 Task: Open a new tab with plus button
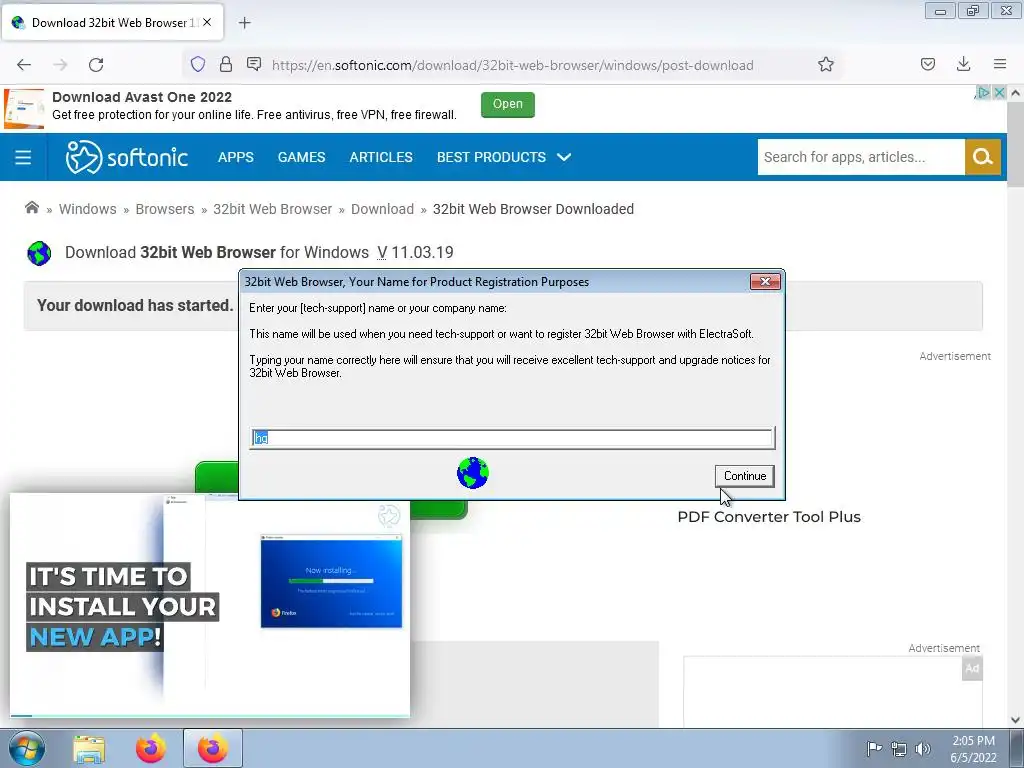244,23
